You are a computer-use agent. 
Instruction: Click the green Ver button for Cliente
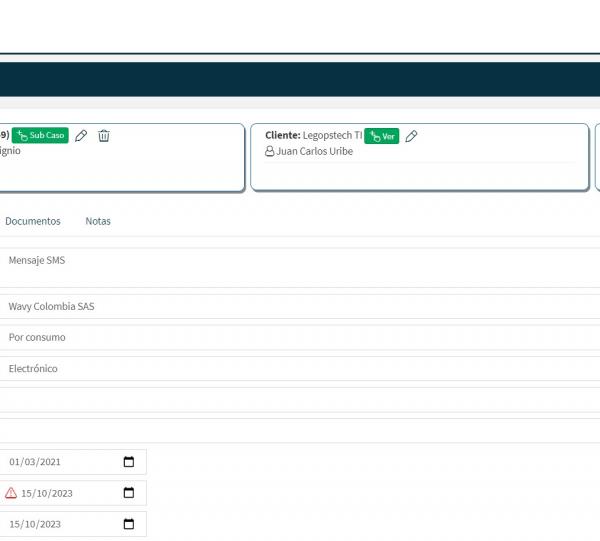(381, 136)
